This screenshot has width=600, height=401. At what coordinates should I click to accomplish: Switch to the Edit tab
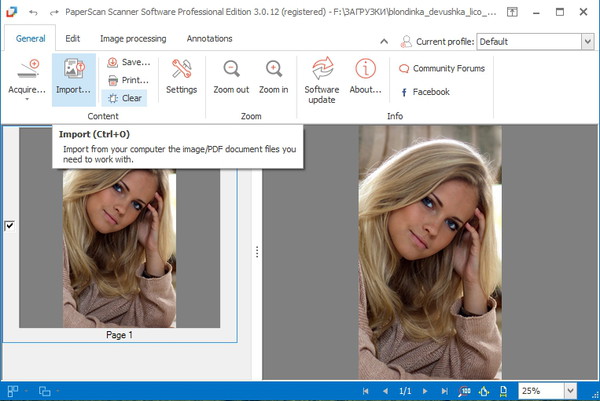(x=73, y=39)
